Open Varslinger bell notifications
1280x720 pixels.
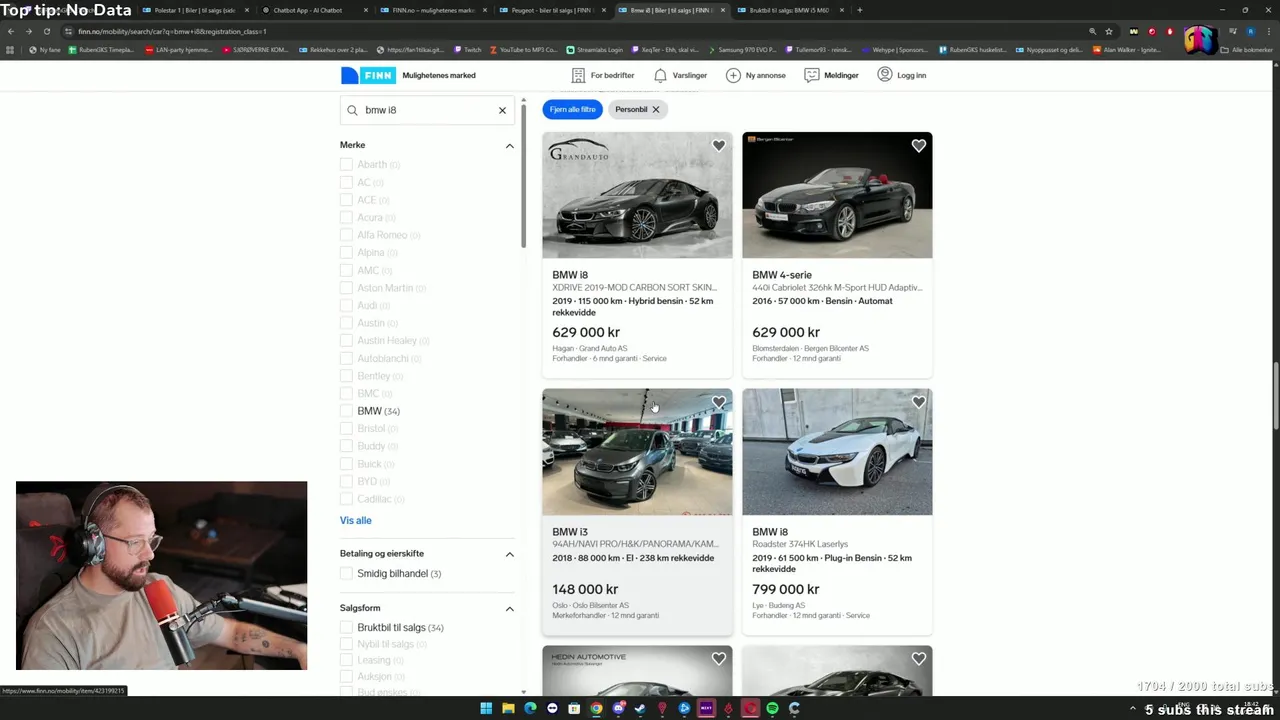click(680, 75)
